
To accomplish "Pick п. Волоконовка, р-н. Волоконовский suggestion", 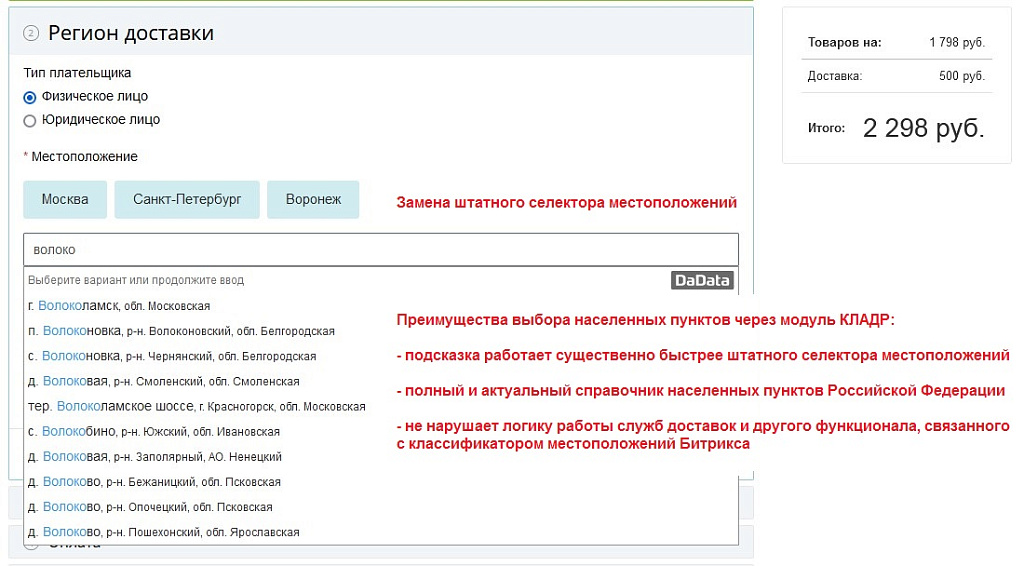I will (181, 331).
